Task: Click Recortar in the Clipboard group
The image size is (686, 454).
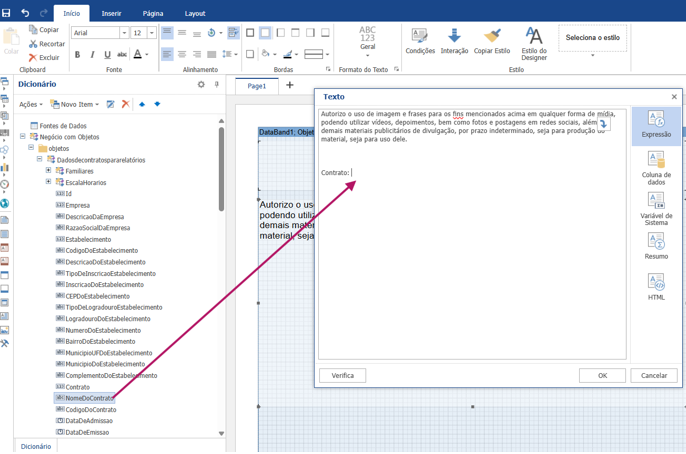Action: point(47,44)
